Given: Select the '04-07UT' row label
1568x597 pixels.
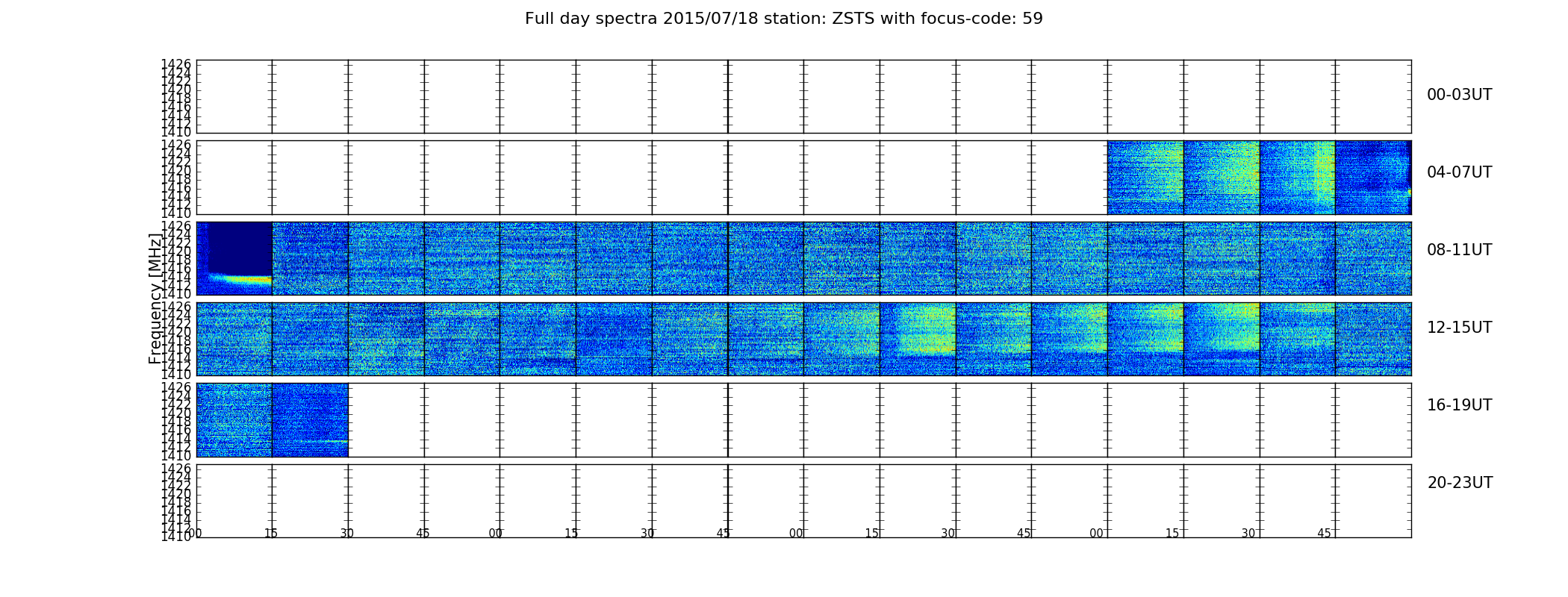Looking at the screenshot, I should (1459, 172).
